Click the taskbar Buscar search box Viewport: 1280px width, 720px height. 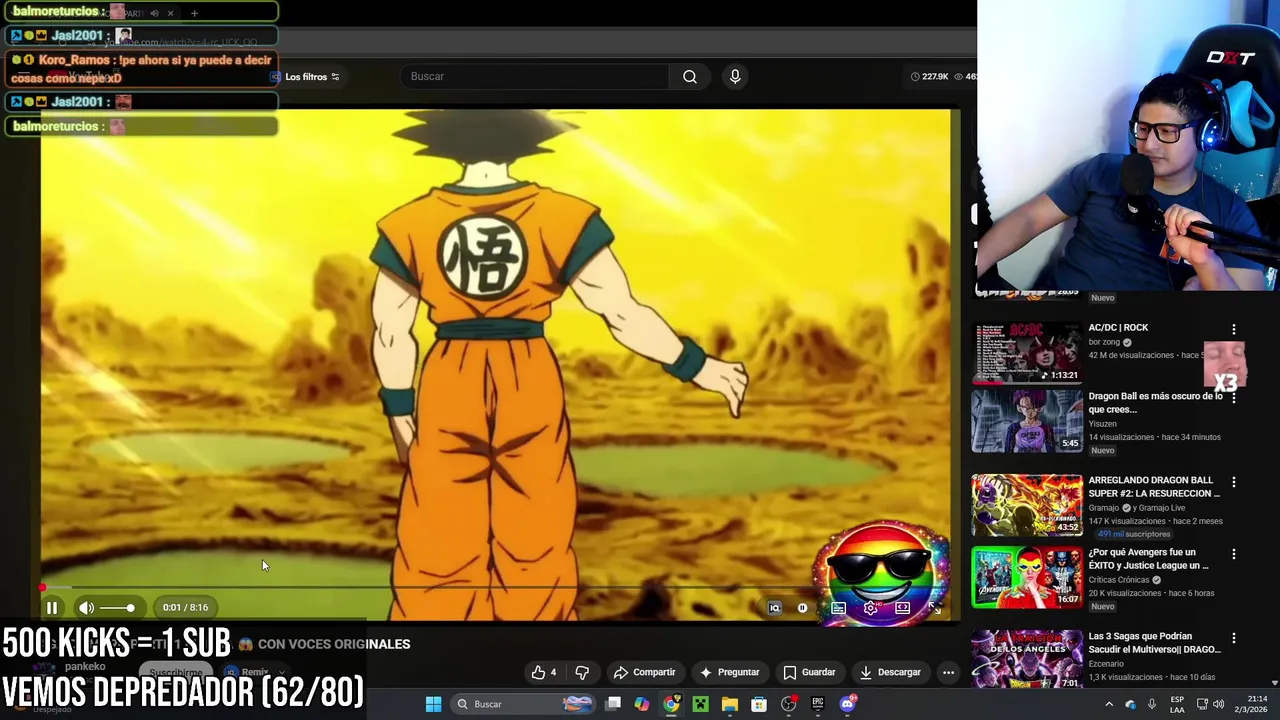click(524, 704)
